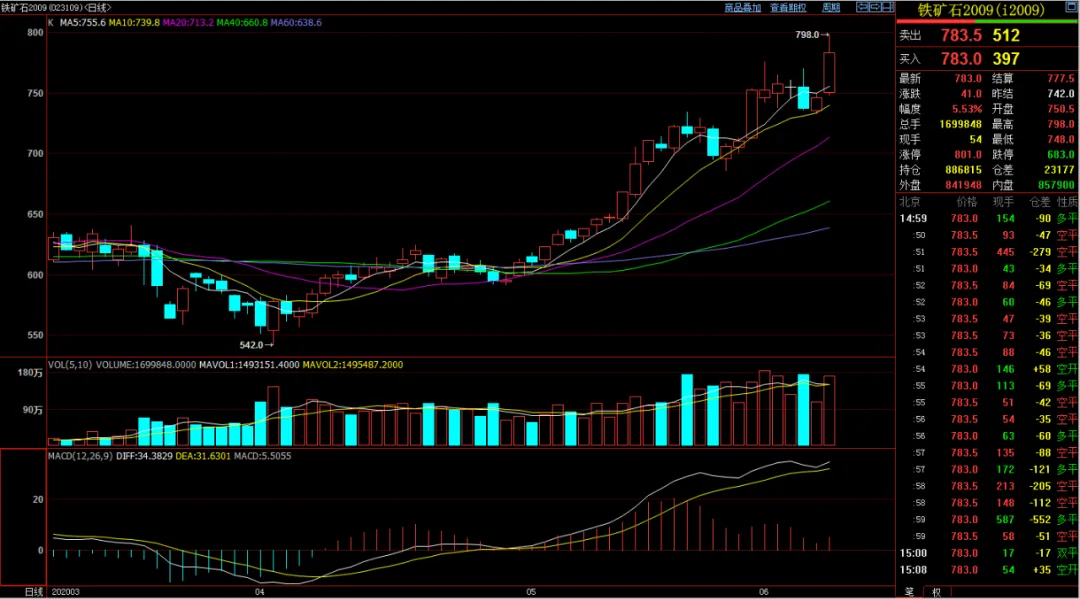Click the 持仓 value 886815
The height and width of the screenshot is (599, 1080).
(964, 169)
